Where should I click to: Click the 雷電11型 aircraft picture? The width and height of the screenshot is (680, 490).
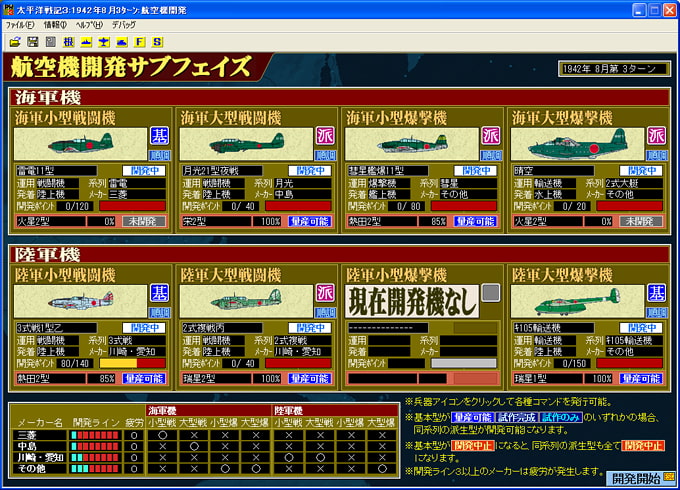81,144
